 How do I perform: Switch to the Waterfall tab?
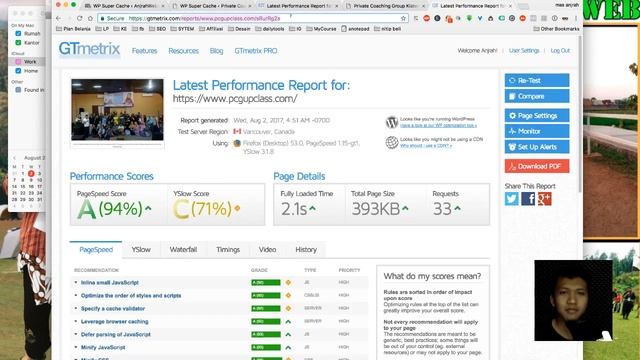(x=183, y=249)
